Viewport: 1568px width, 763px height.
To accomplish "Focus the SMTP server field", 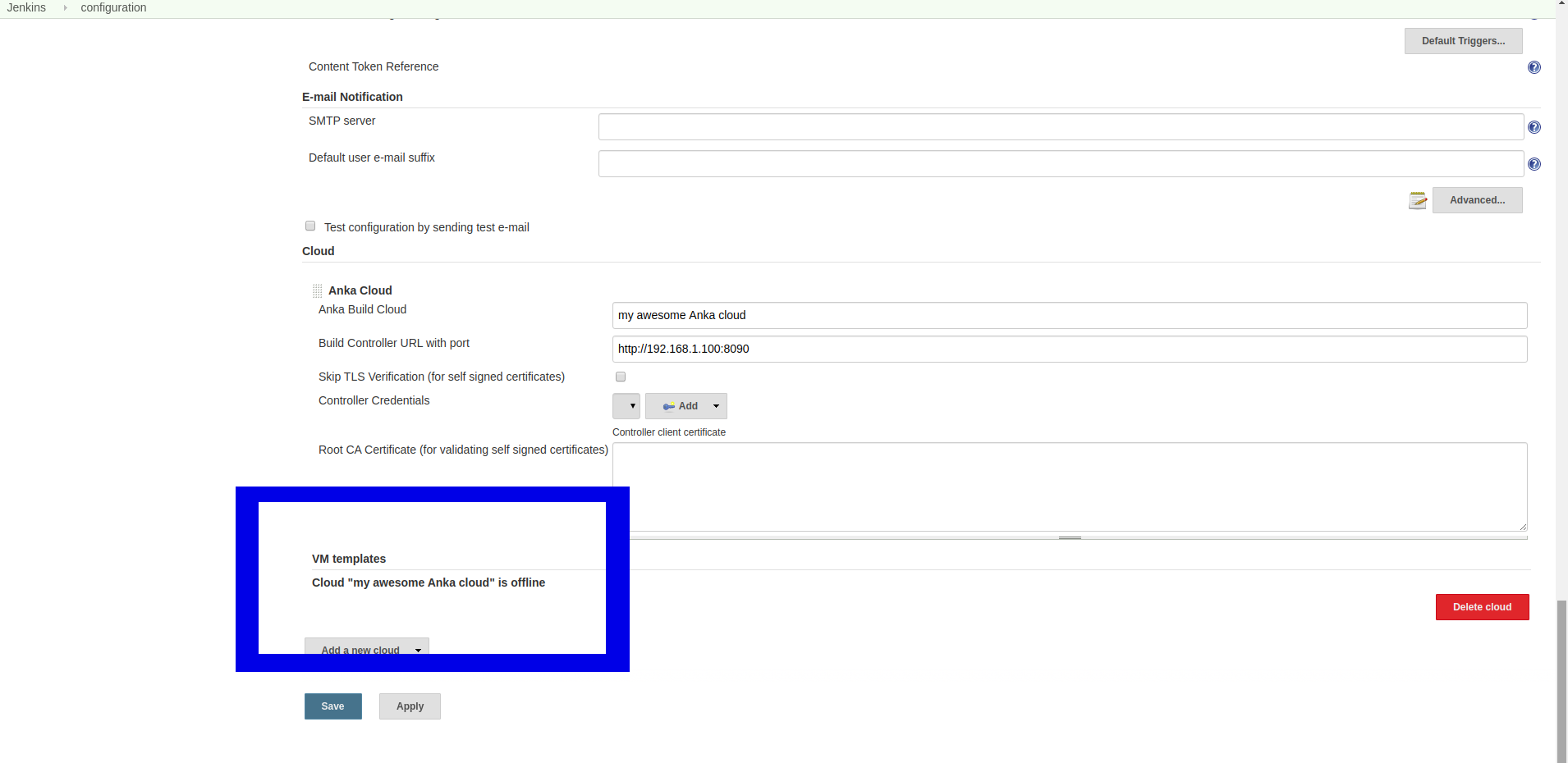I will click(1061, 127).
